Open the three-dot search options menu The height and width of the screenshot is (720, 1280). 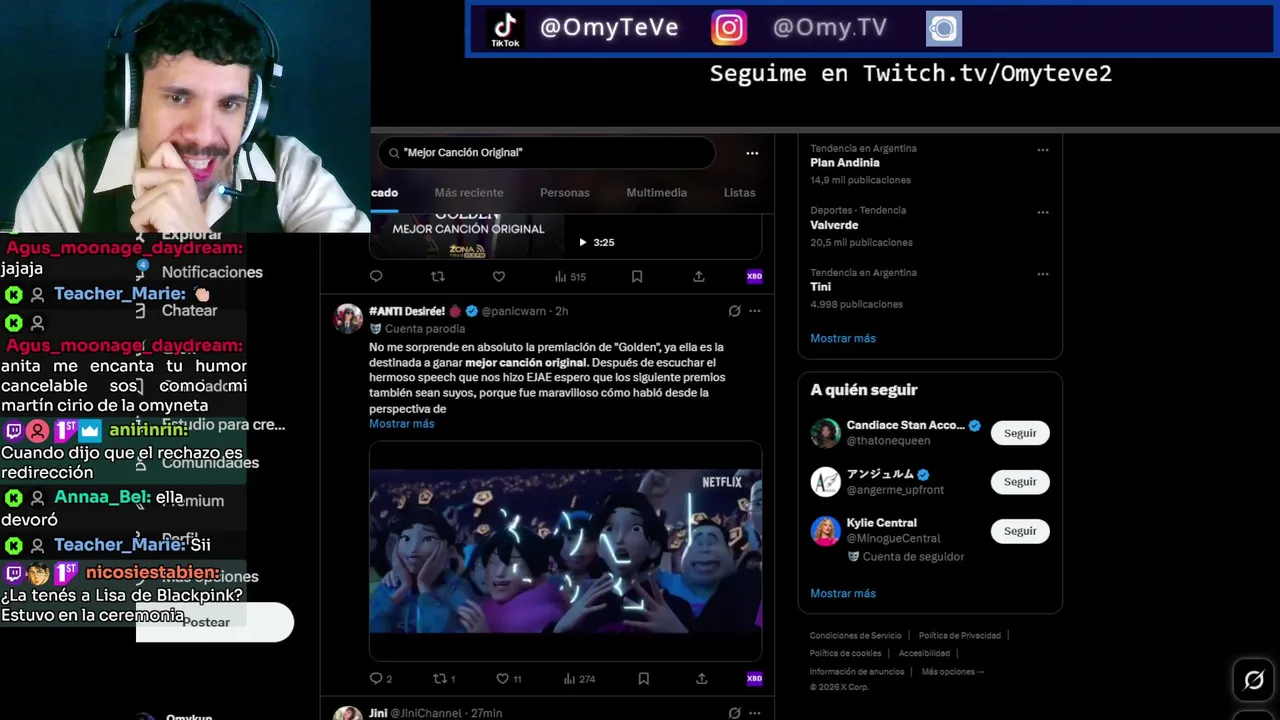click(752, 153)
